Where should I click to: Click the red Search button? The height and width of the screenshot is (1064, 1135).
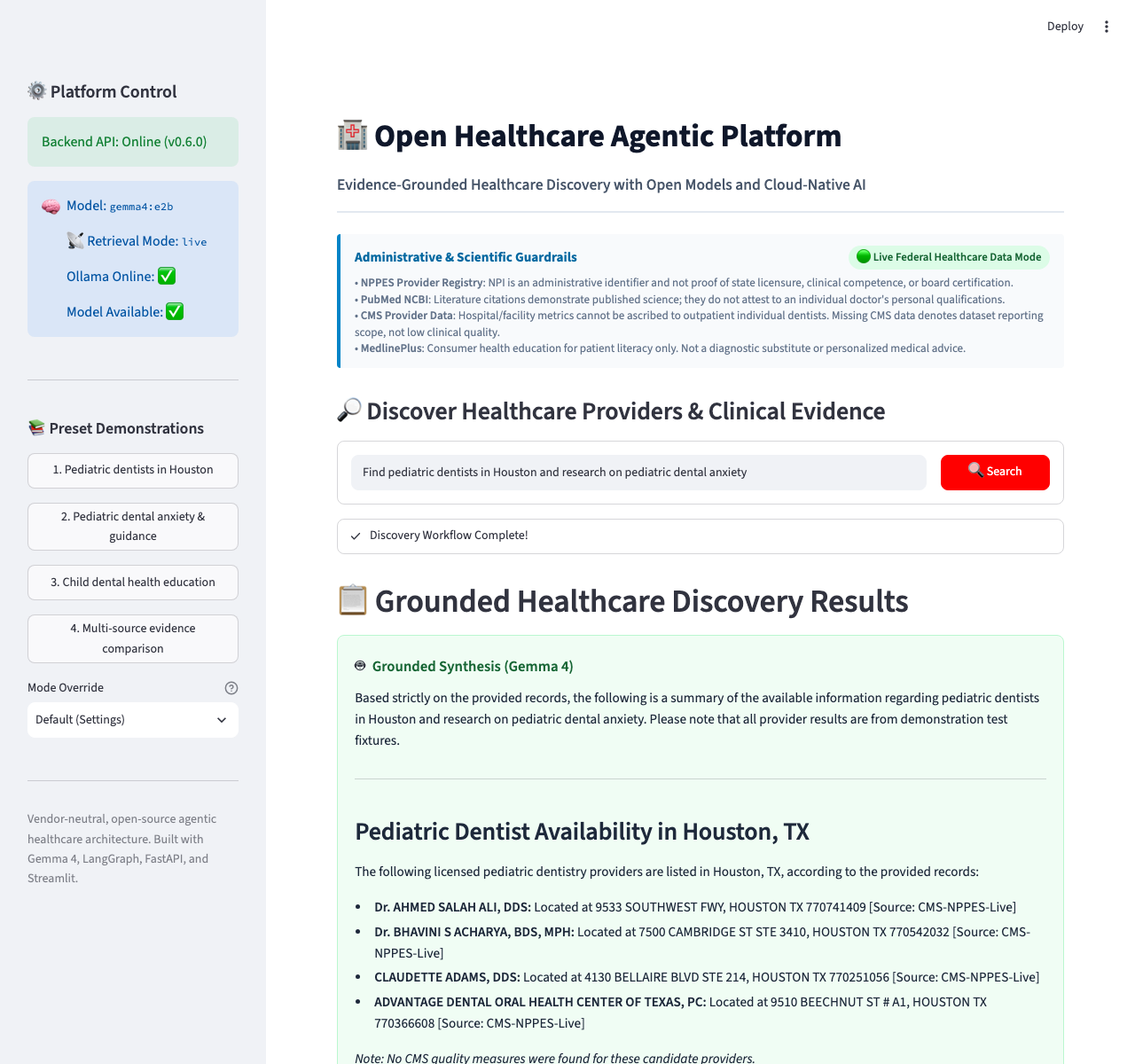[x=995, y=473]
